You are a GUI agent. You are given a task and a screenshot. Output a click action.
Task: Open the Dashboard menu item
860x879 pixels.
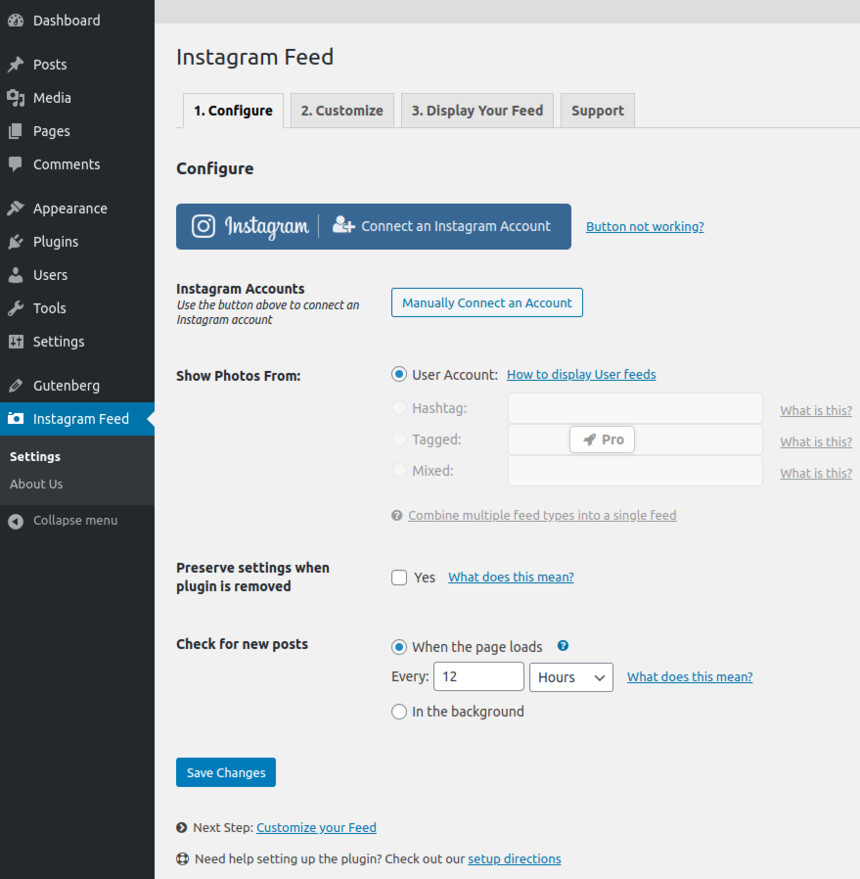click(x=77, y=20)
